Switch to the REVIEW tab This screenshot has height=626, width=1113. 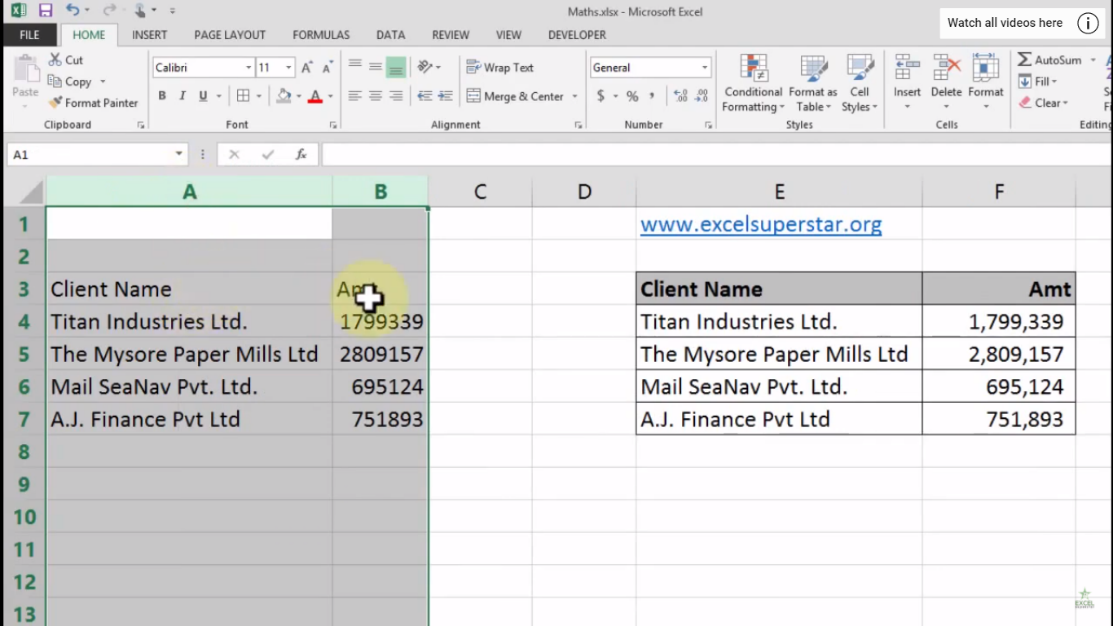(451, 35)
